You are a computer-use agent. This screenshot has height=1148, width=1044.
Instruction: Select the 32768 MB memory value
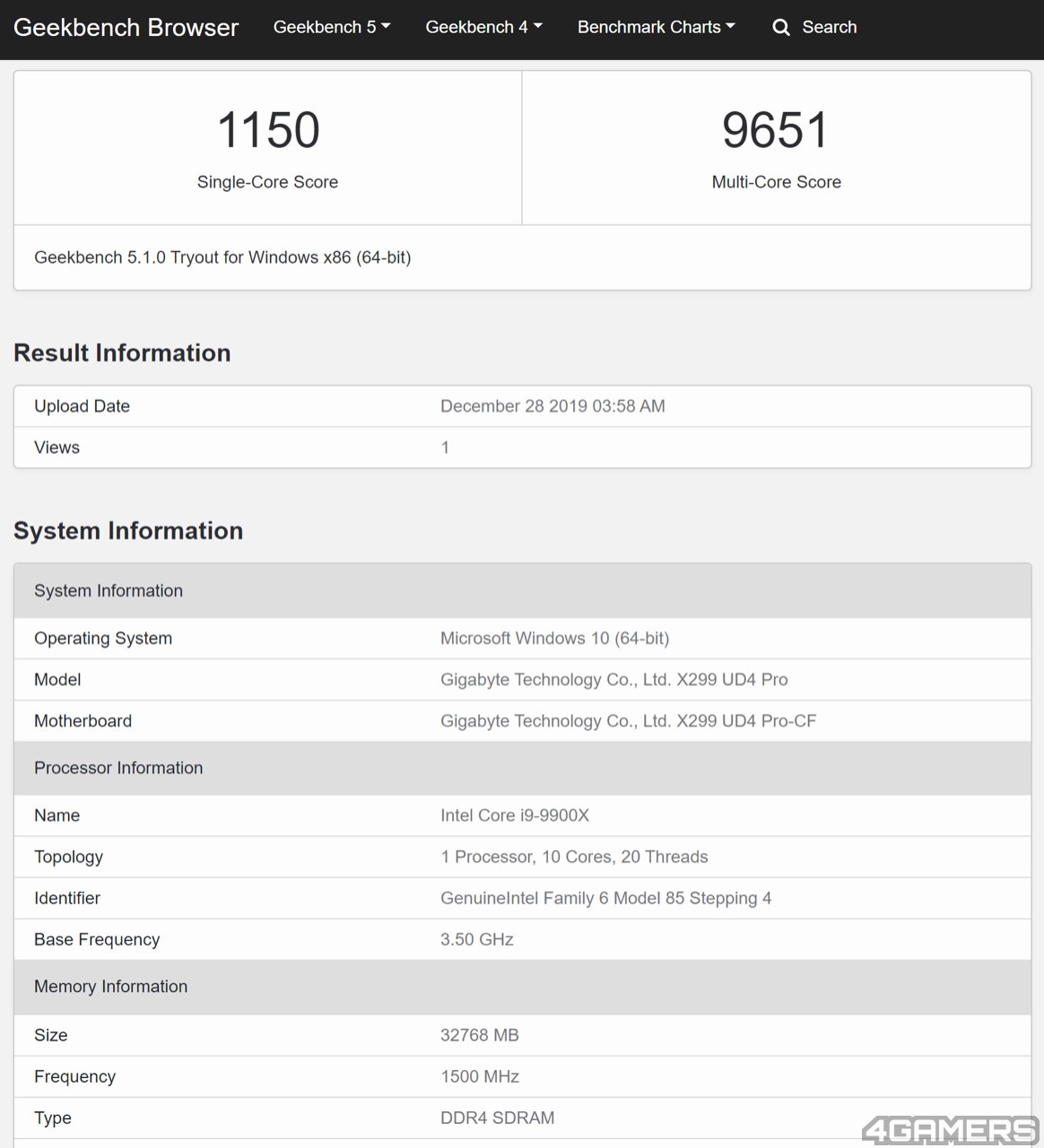click(480, 1035)
